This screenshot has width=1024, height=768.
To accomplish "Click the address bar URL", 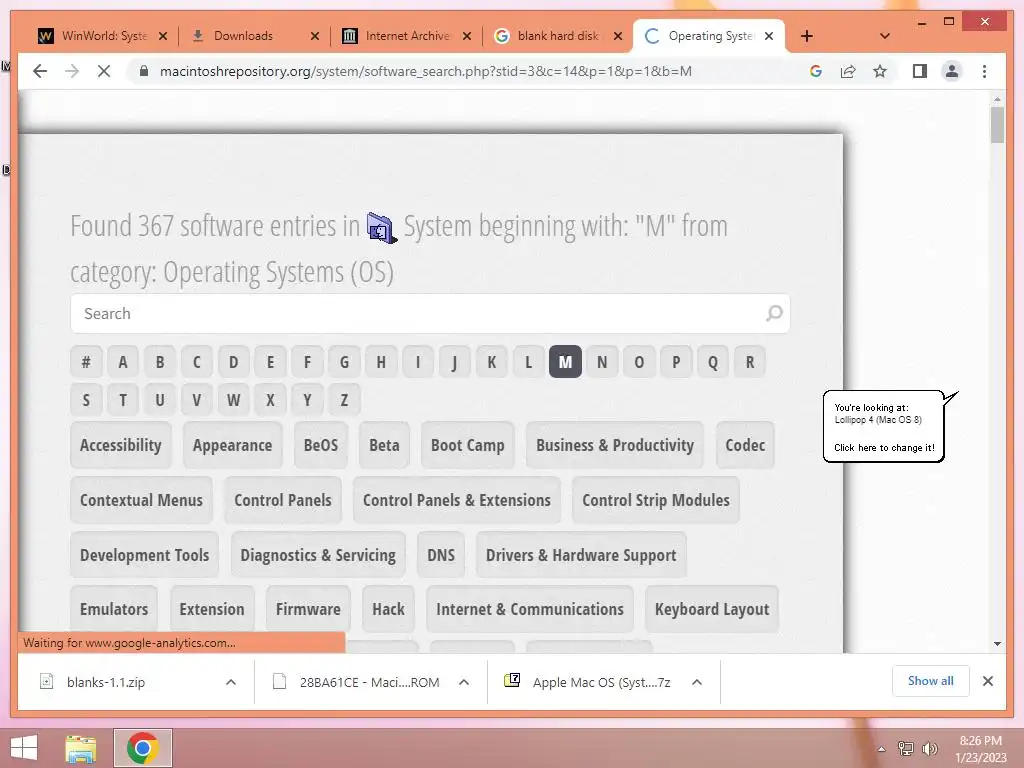I will tap(426, 71).
